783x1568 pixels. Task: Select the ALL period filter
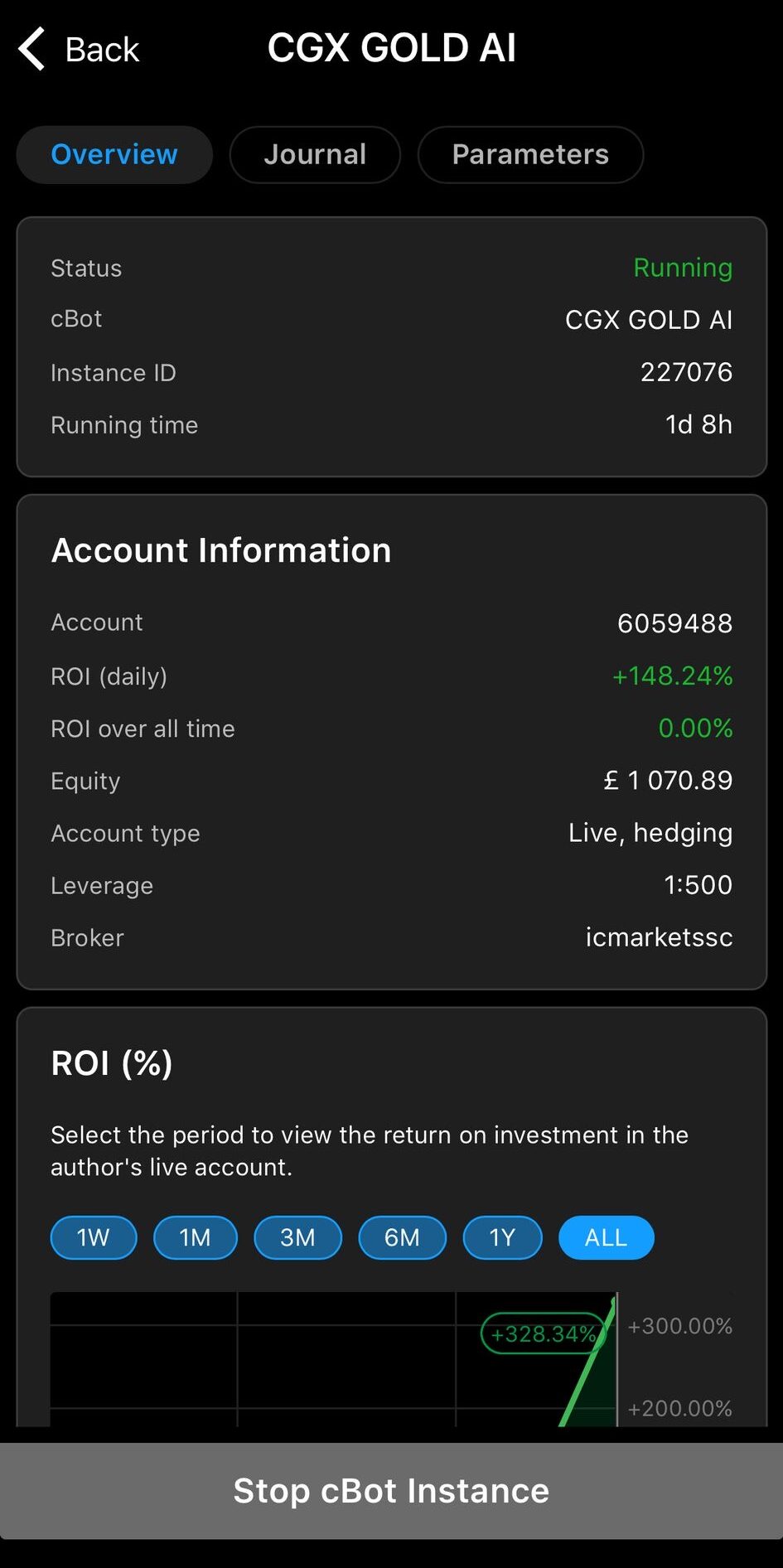606,1237
